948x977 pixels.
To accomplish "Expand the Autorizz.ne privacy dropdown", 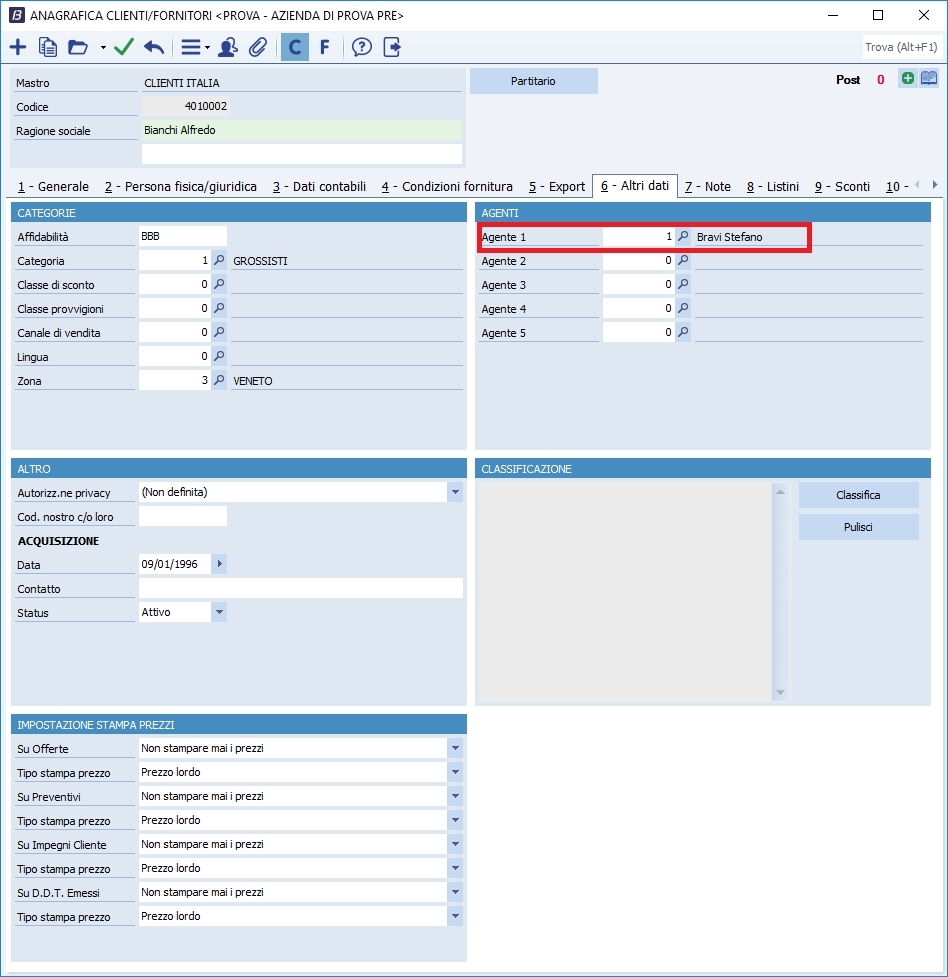I will [x=455, y=492].
